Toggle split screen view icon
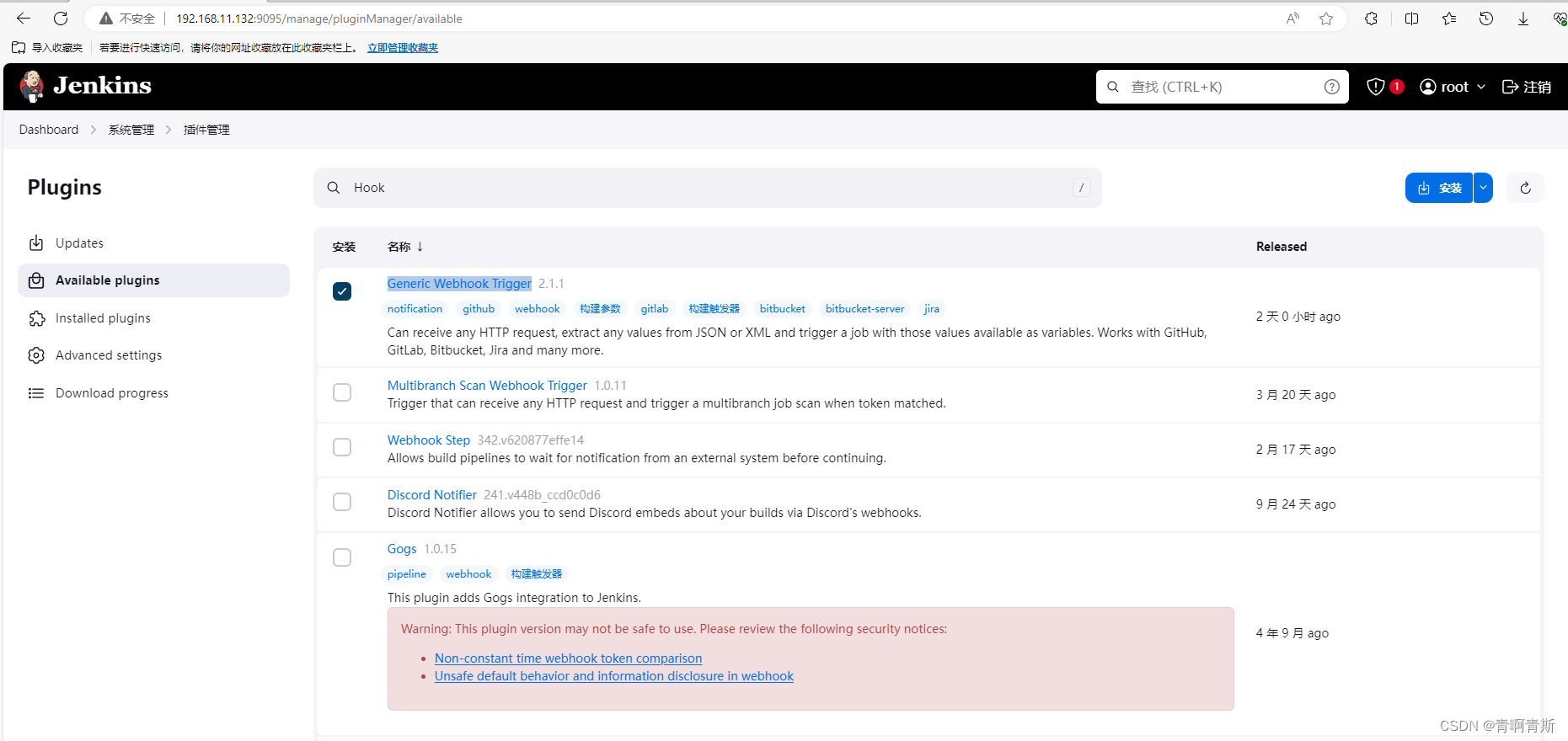This screenshot has width=1568, height=741. tap(1412, 19)
